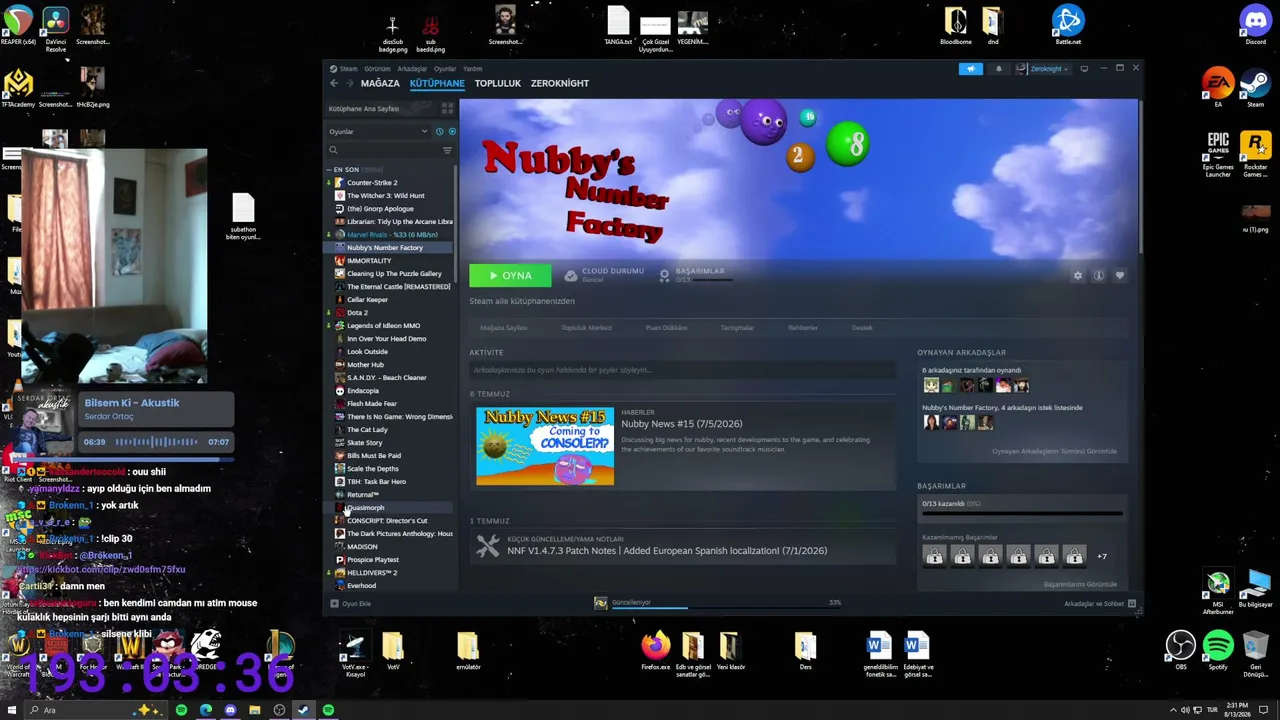Viewport: 1280px width, 720px height.
Task: Click the stream overlay song progress waveform
Action: [156, 442]
